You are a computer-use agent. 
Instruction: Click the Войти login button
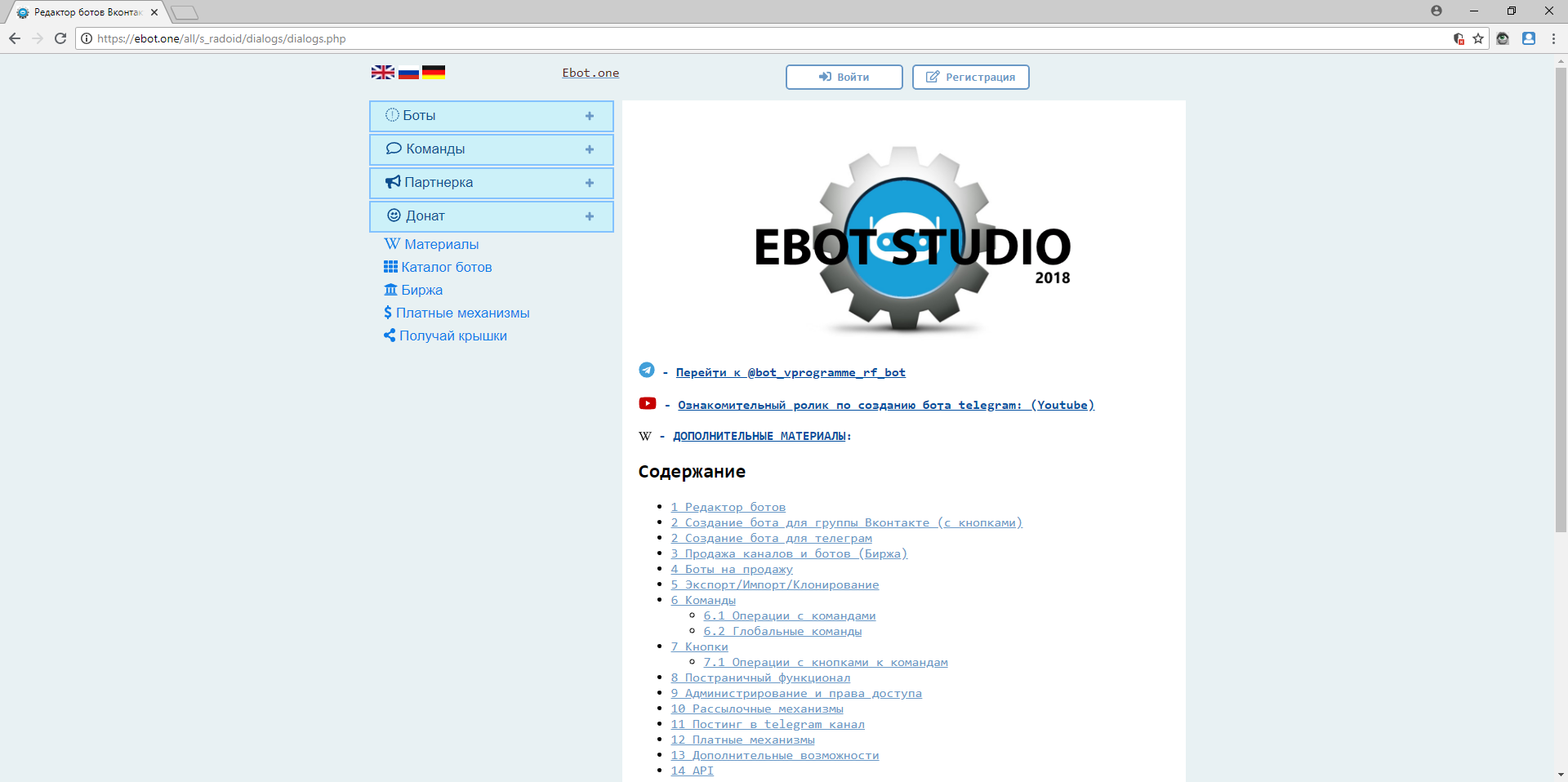(x=844, y=77)
